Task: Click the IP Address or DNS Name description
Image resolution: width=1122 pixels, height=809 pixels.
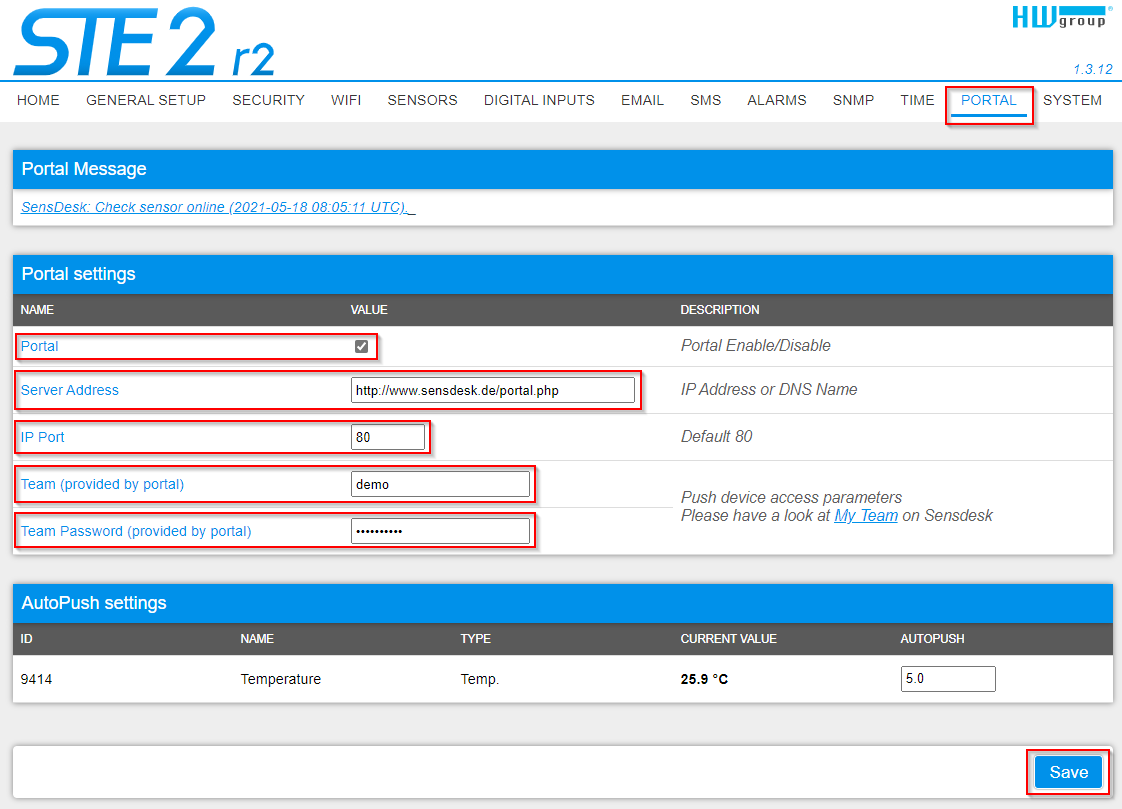Action: coord(769,389)
